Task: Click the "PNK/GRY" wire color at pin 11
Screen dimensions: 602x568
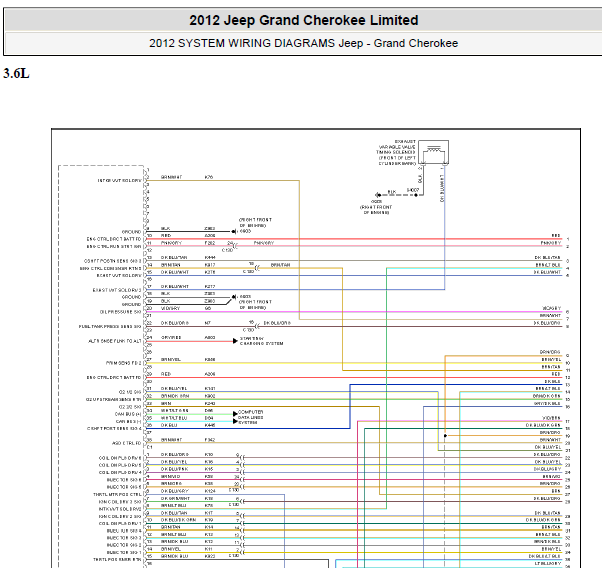Action: (x=171, y=243)
